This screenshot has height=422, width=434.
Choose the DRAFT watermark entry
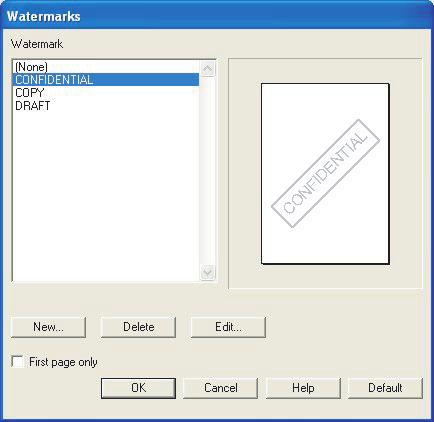point(106,106)
